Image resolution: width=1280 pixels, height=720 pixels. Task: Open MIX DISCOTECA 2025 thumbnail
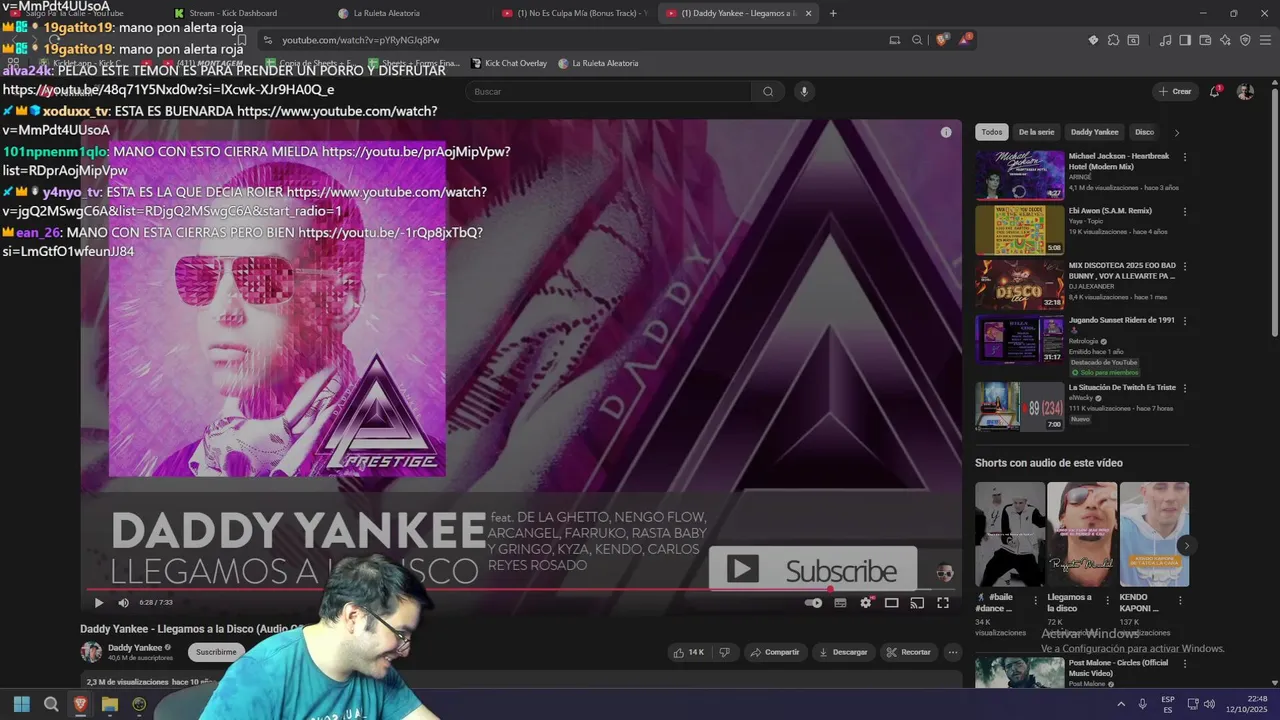(1020, 285)
